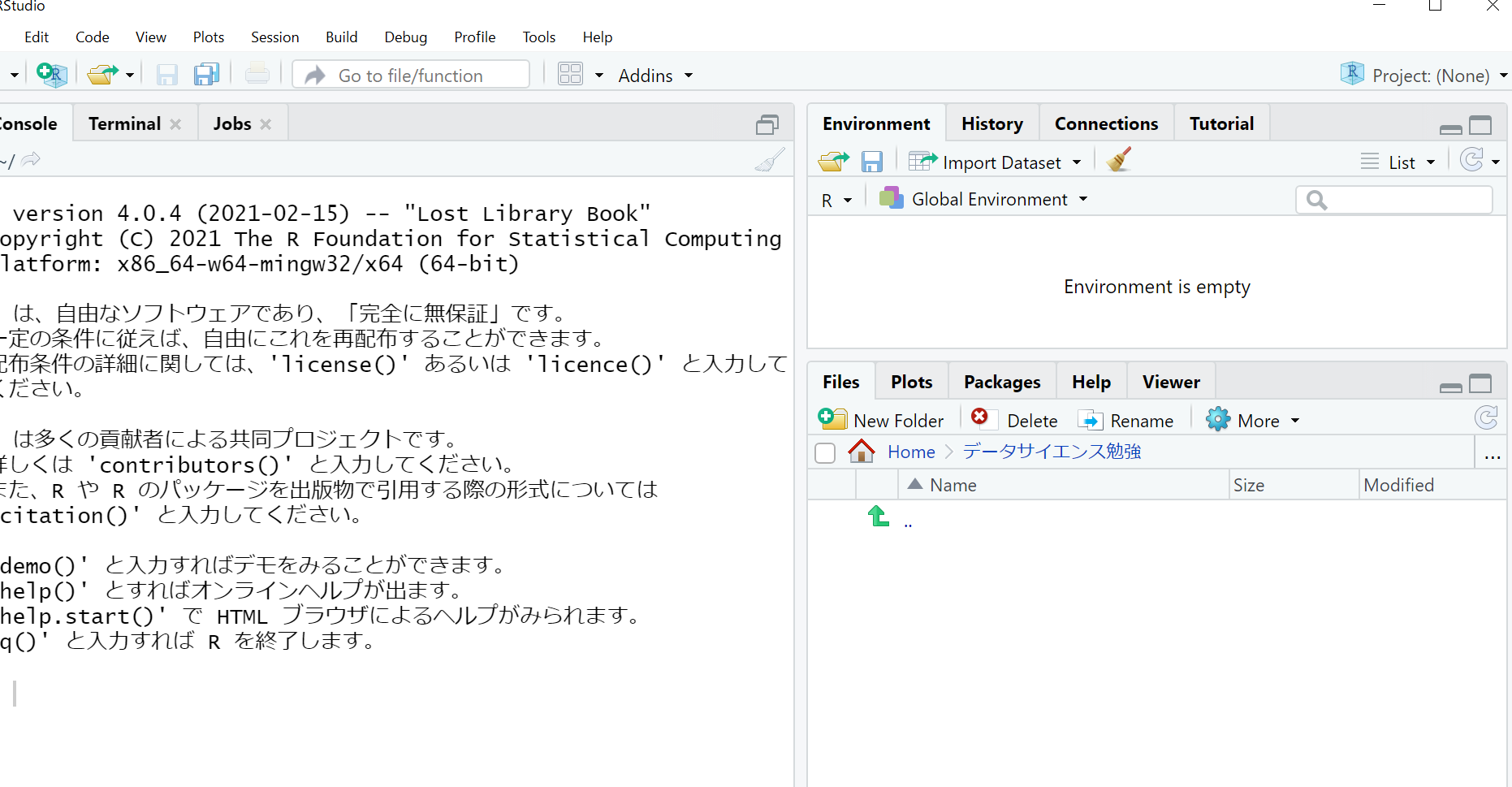Minimize the Environment pane
Image resolution: width=1512 pixels, height=787 pixels.
click(x=1450, y=128)
